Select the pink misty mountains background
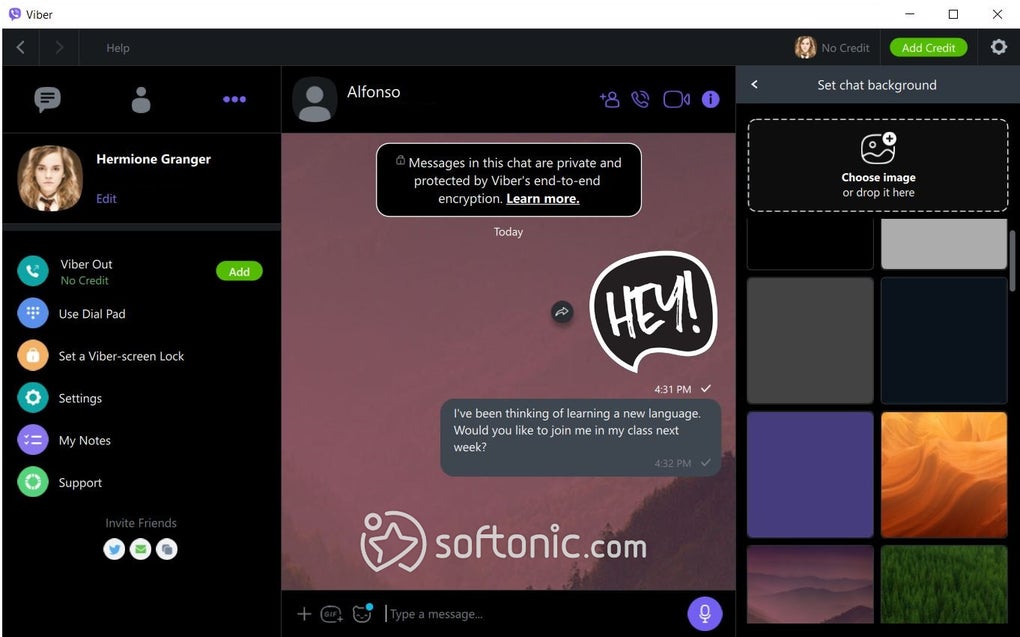The height and width of the screenshot is (637, 1020). [x=810, y=584]
